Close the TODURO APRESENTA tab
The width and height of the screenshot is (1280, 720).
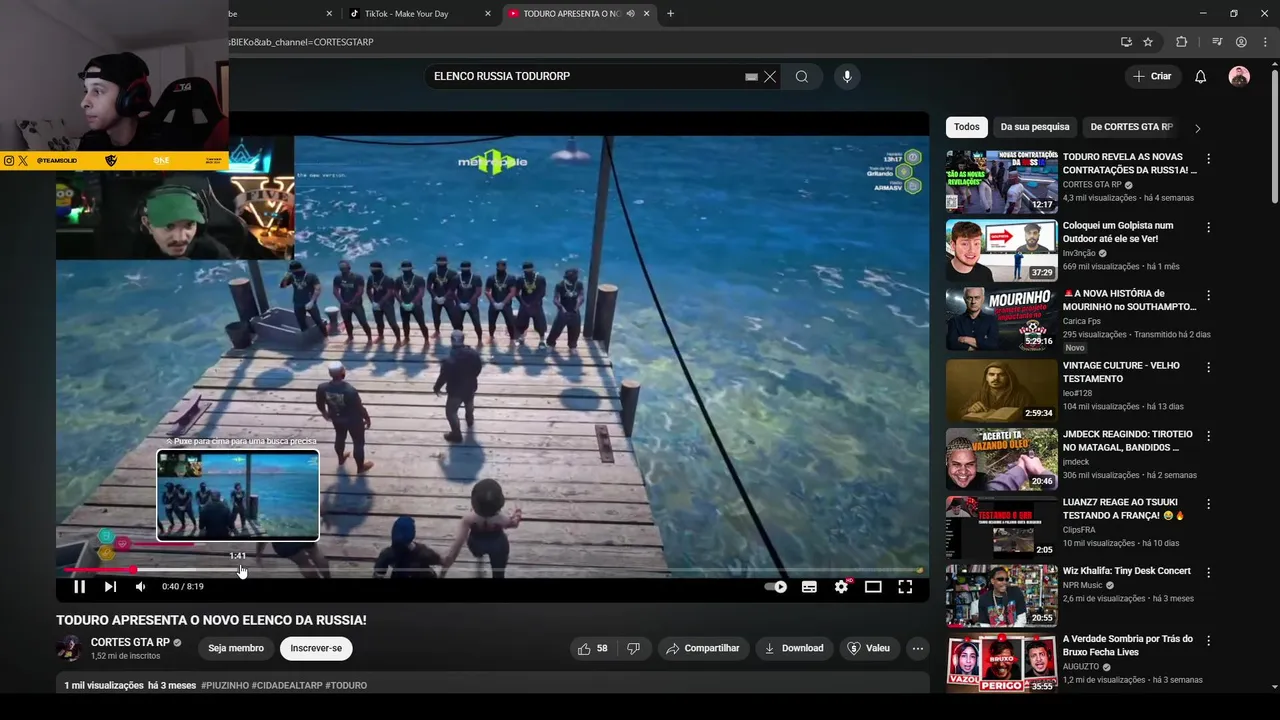point(647,14)
